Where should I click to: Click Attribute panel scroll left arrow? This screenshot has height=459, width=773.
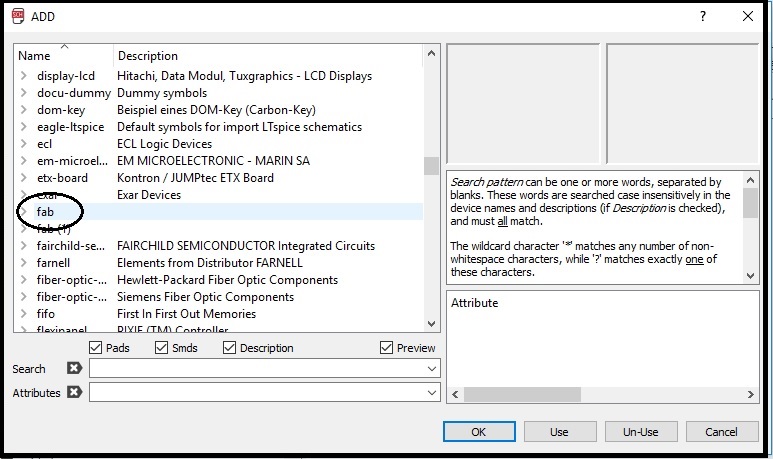(455, 394)
